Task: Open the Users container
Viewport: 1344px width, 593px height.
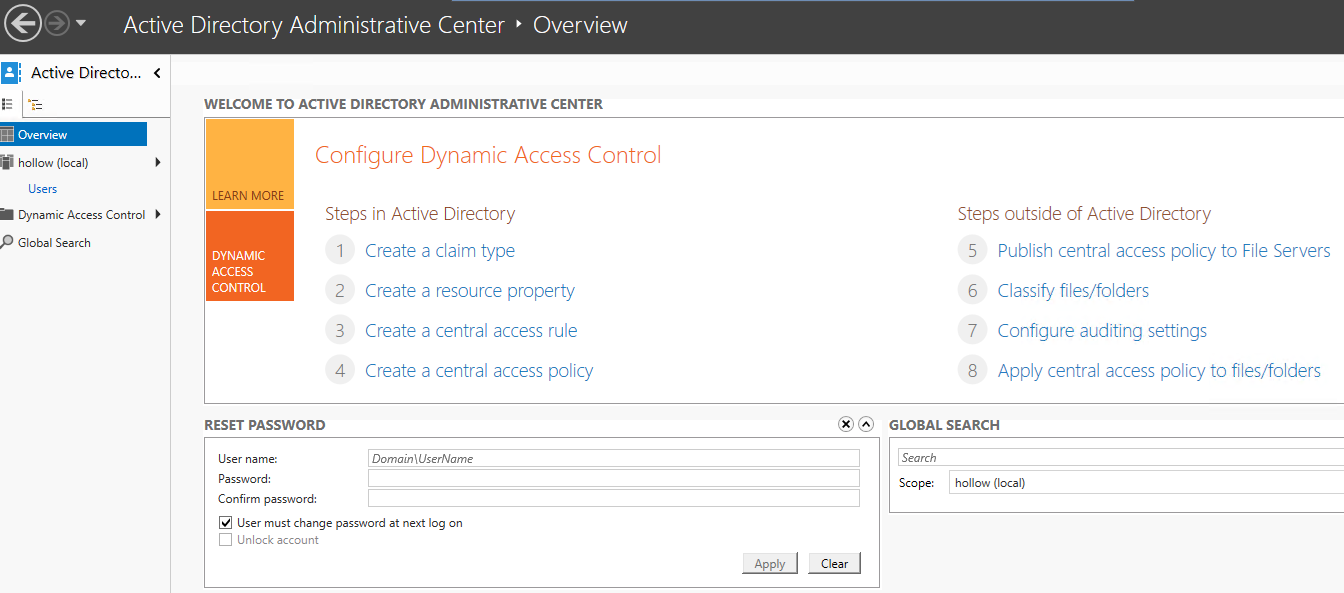Action: tap(42, 189)
